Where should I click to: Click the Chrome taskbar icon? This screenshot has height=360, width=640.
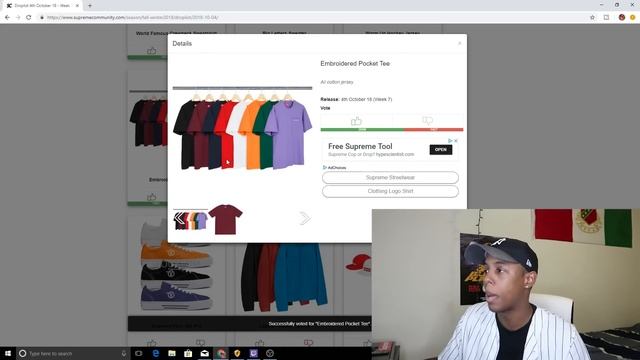[221, 353]
